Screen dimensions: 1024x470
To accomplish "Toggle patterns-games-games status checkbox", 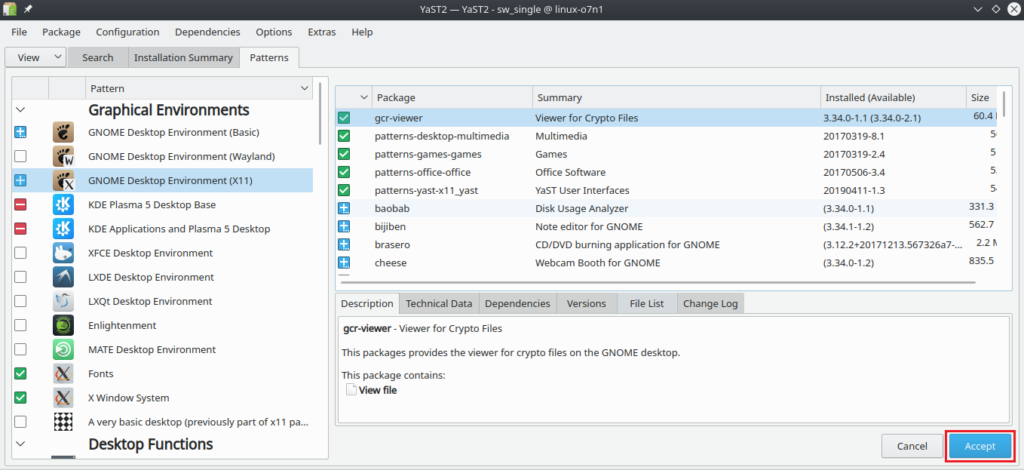I will [x=344, y=155].
